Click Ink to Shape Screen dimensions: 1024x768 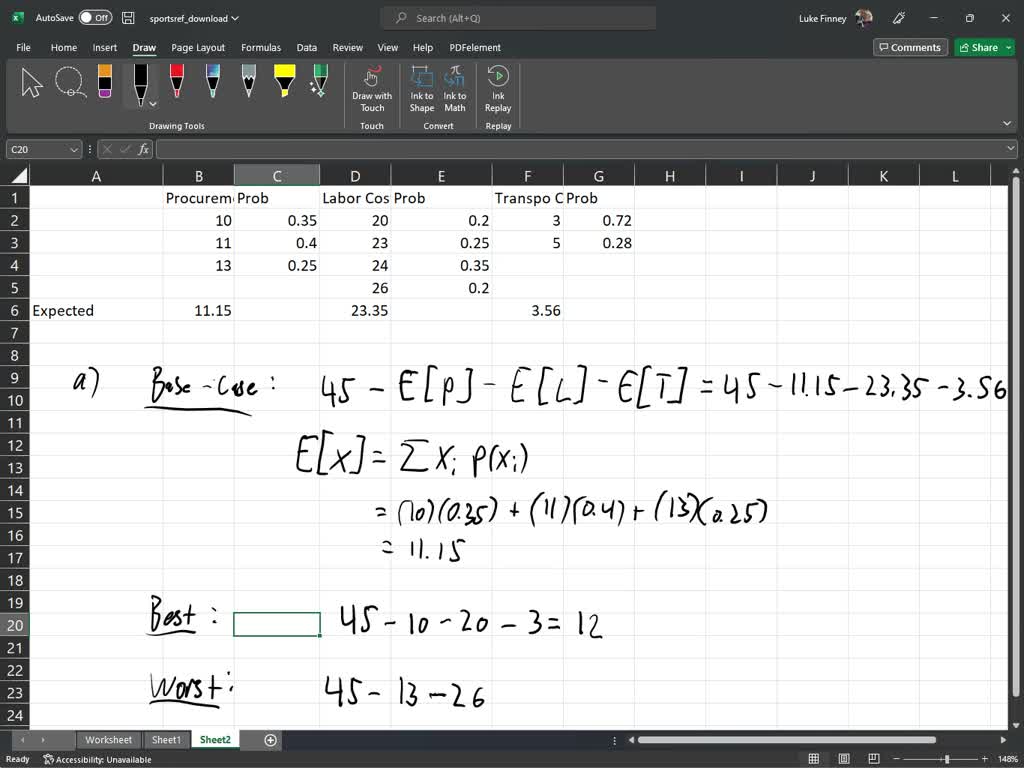point(422,89)
